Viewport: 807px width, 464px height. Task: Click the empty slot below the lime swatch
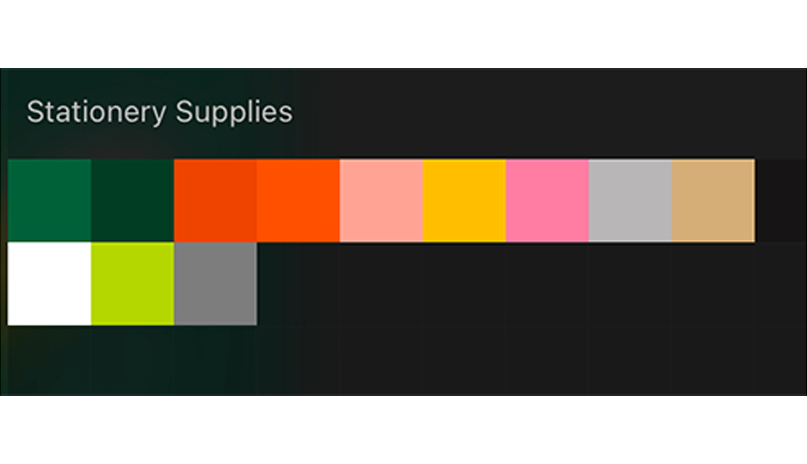coord(132,358)
